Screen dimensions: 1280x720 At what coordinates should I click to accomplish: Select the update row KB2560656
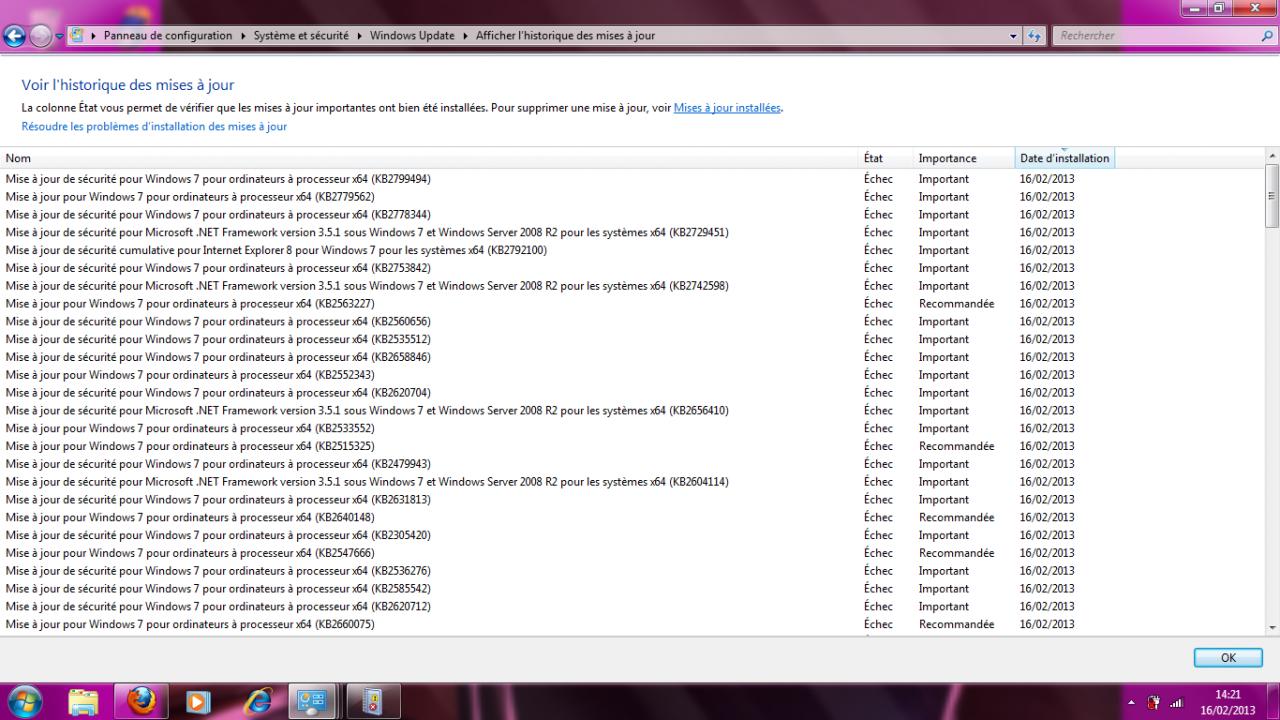point(632,322)
